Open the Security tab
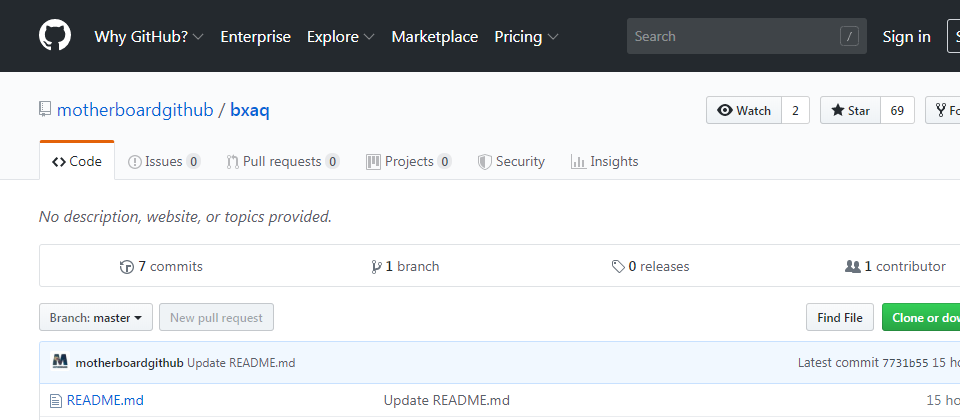The height and width of the screenshot is (420, 960). coord(511,162)
